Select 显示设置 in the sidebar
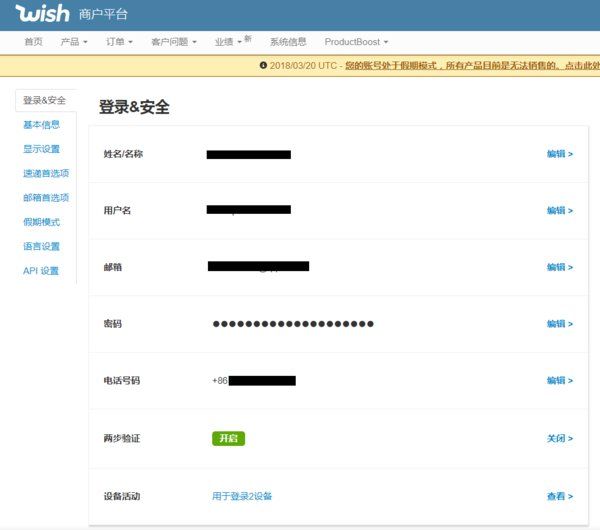600x530 pixels. pos(42,149)
